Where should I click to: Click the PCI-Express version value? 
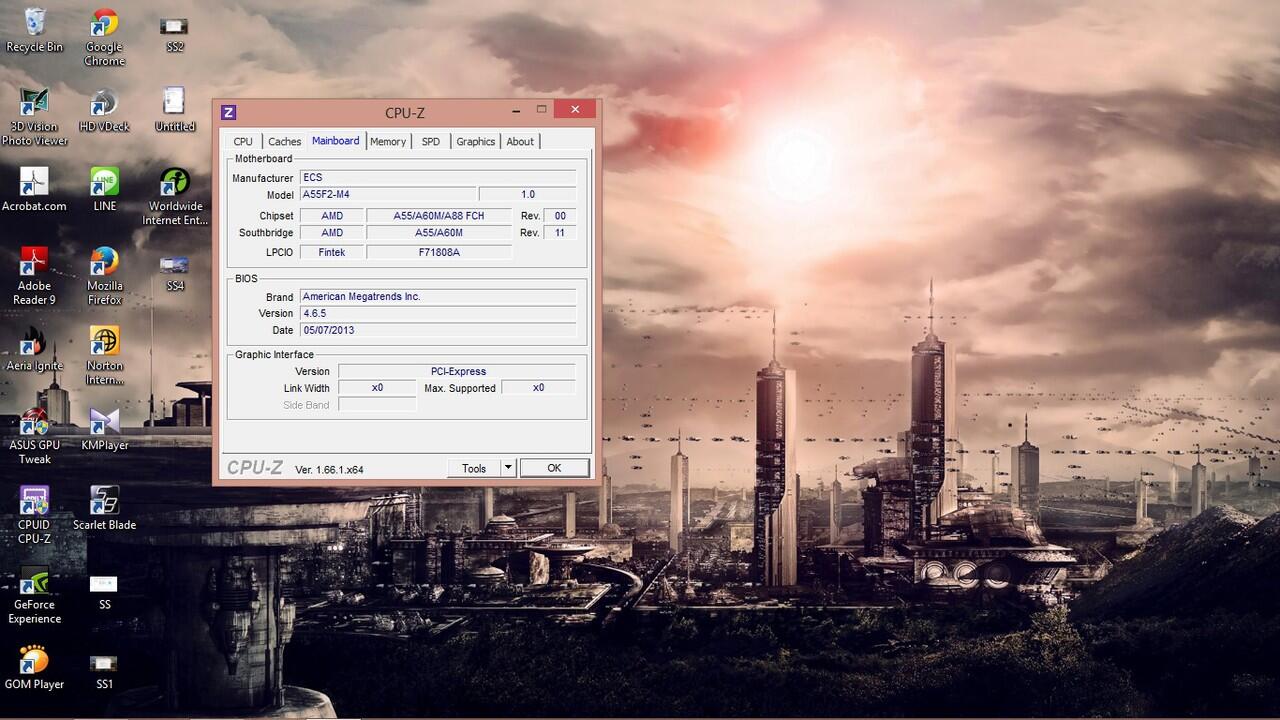click(457, 371)
